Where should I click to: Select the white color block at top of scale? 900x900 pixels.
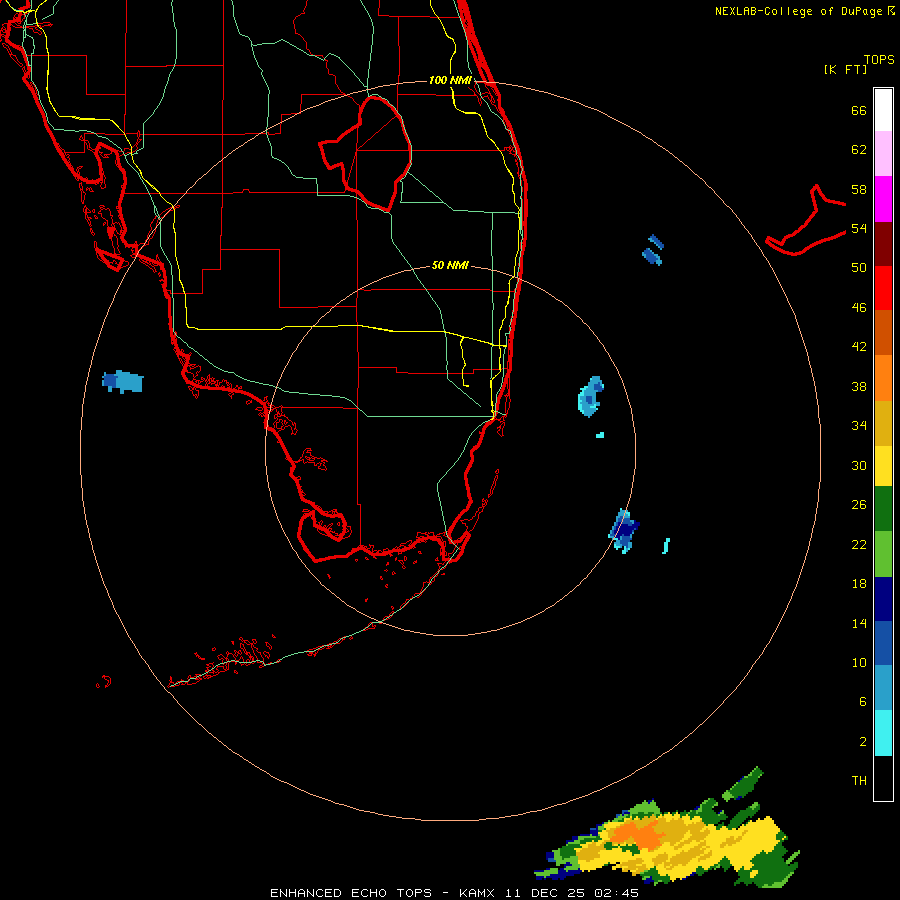point(883,110)
